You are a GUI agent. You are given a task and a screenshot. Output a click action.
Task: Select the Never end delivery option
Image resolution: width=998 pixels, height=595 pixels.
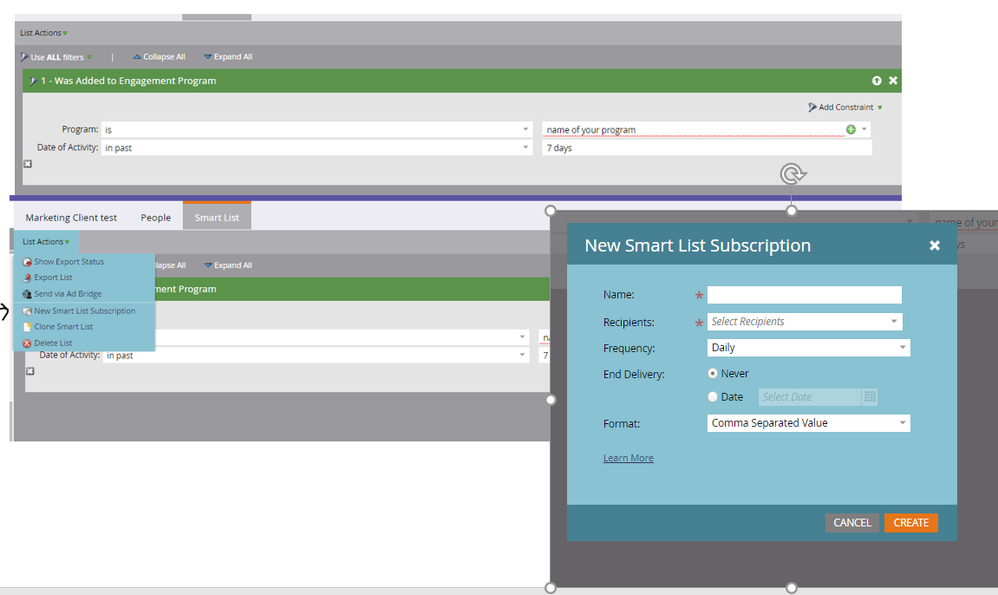(712, 374)
